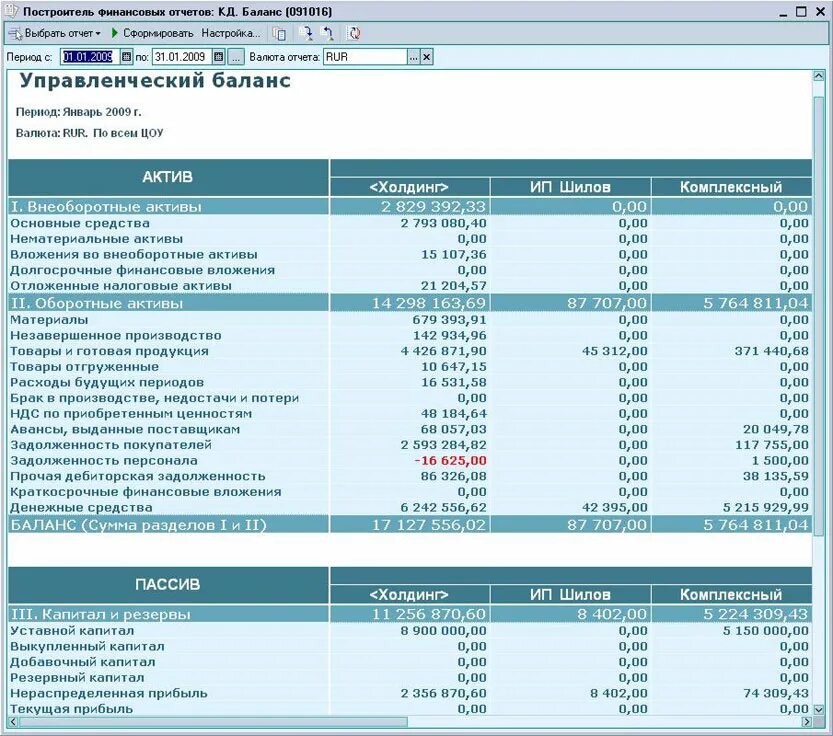This screenshot has height=736, width=833.
Task: Click value 15 107,36 in Вложения row
Action: pyautogui.click(x=454, y=255)
